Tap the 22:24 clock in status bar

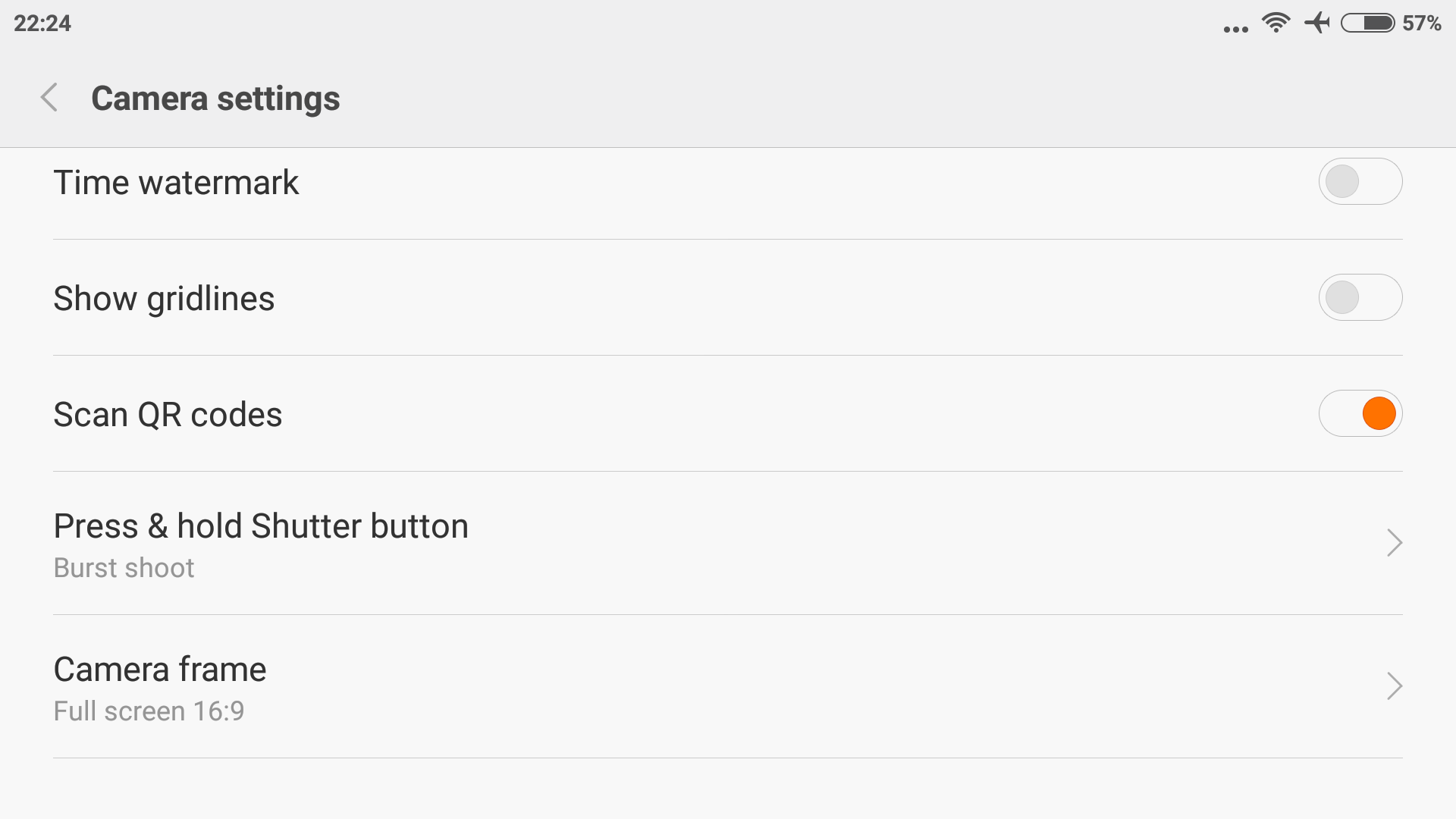click(x=42, y=24)
